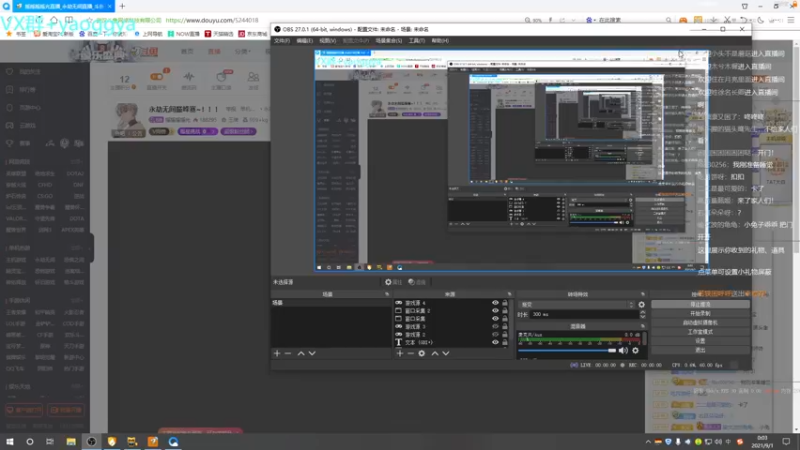This screenshot has width=800, height=450.
Task: Click the 启动虚拟摄像机 virtual camera button
Action: (x=700, y=323)
